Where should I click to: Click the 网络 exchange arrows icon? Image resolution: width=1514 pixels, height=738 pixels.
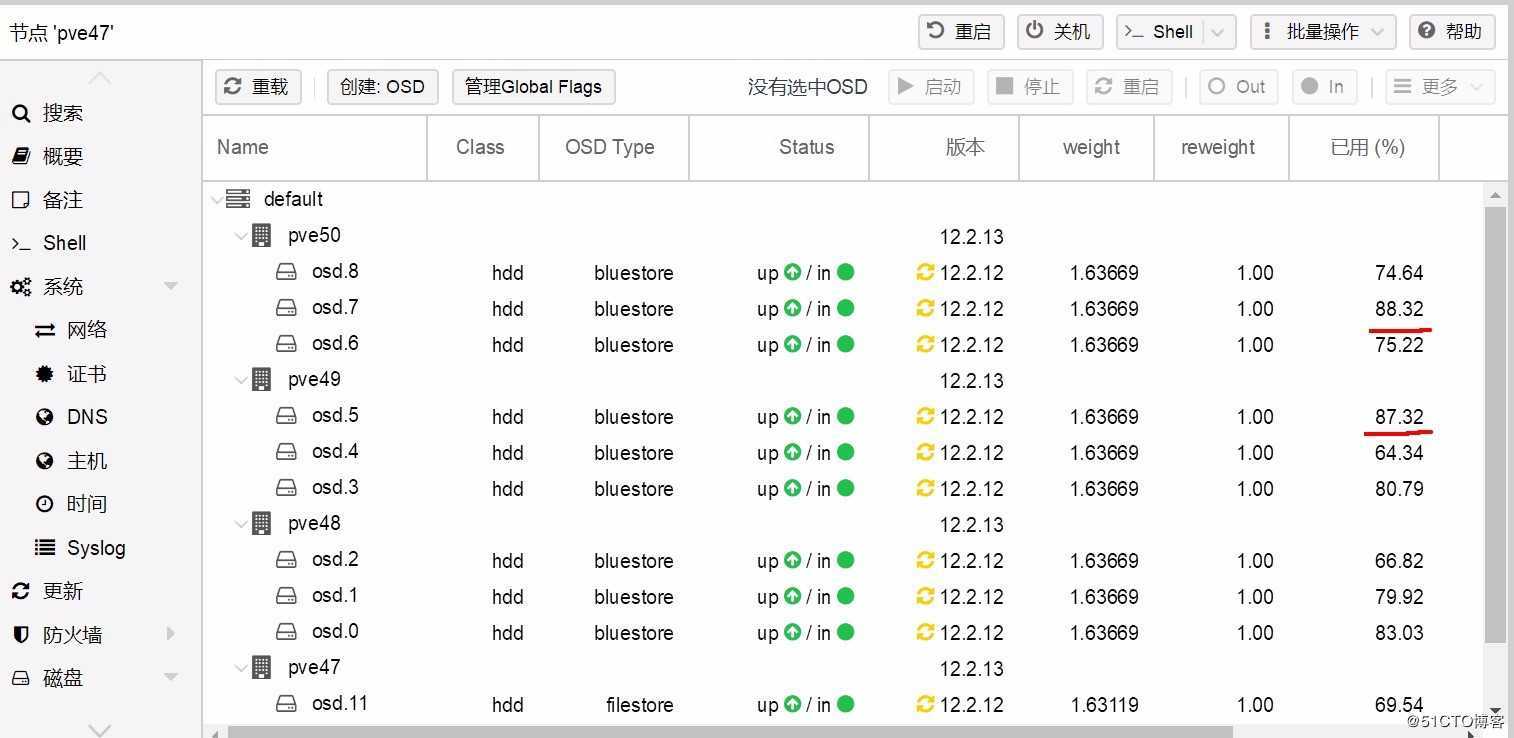[45, 330]
